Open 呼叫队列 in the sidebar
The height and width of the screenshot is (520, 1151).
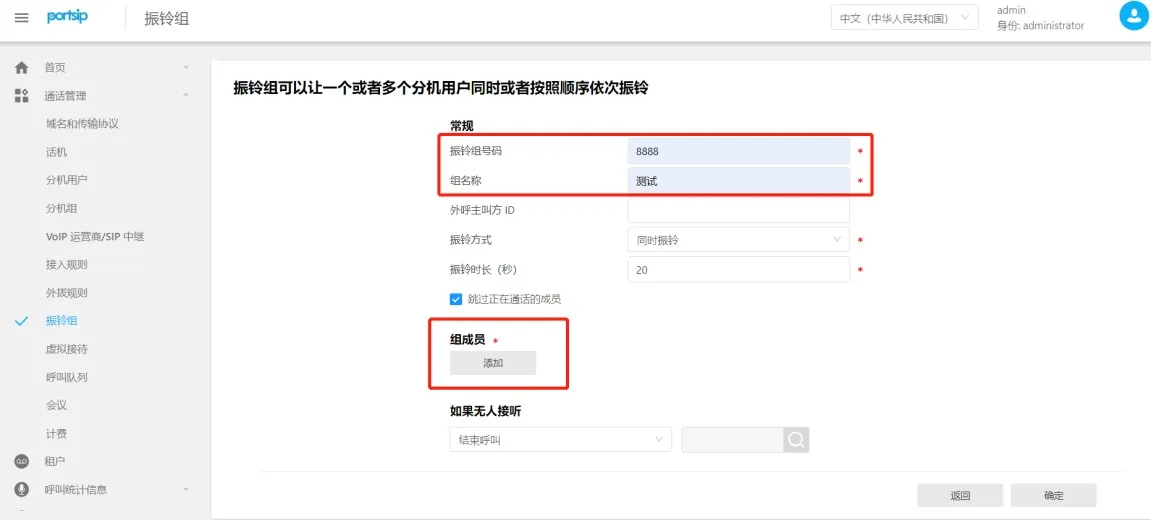pyautogui.click(x=67, y=377)
